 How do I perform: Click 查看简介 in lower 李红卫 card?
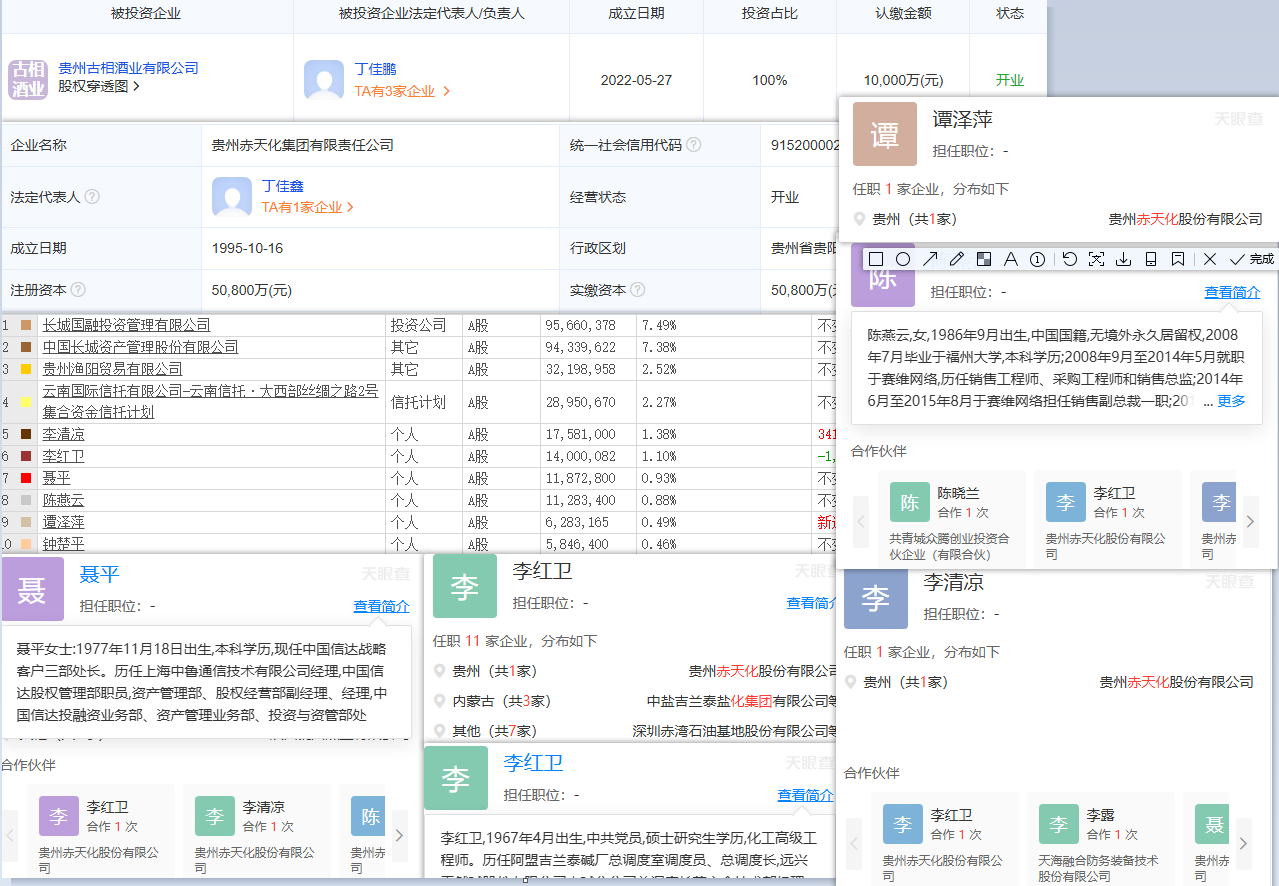click(806, 795)
